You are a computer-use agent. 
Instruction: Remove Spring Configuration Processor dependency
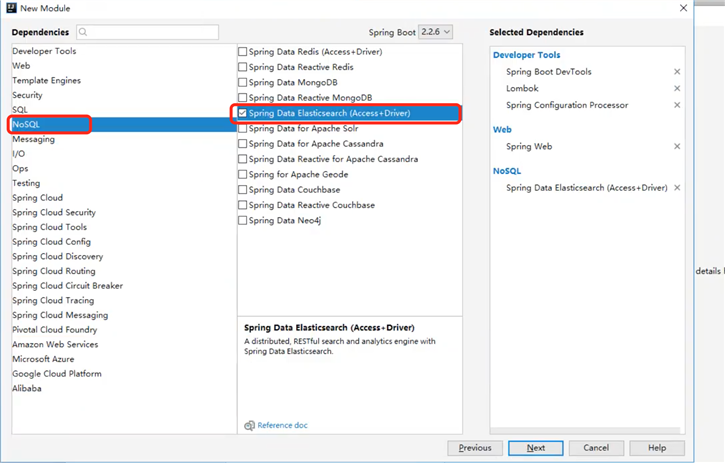point(677,105)
